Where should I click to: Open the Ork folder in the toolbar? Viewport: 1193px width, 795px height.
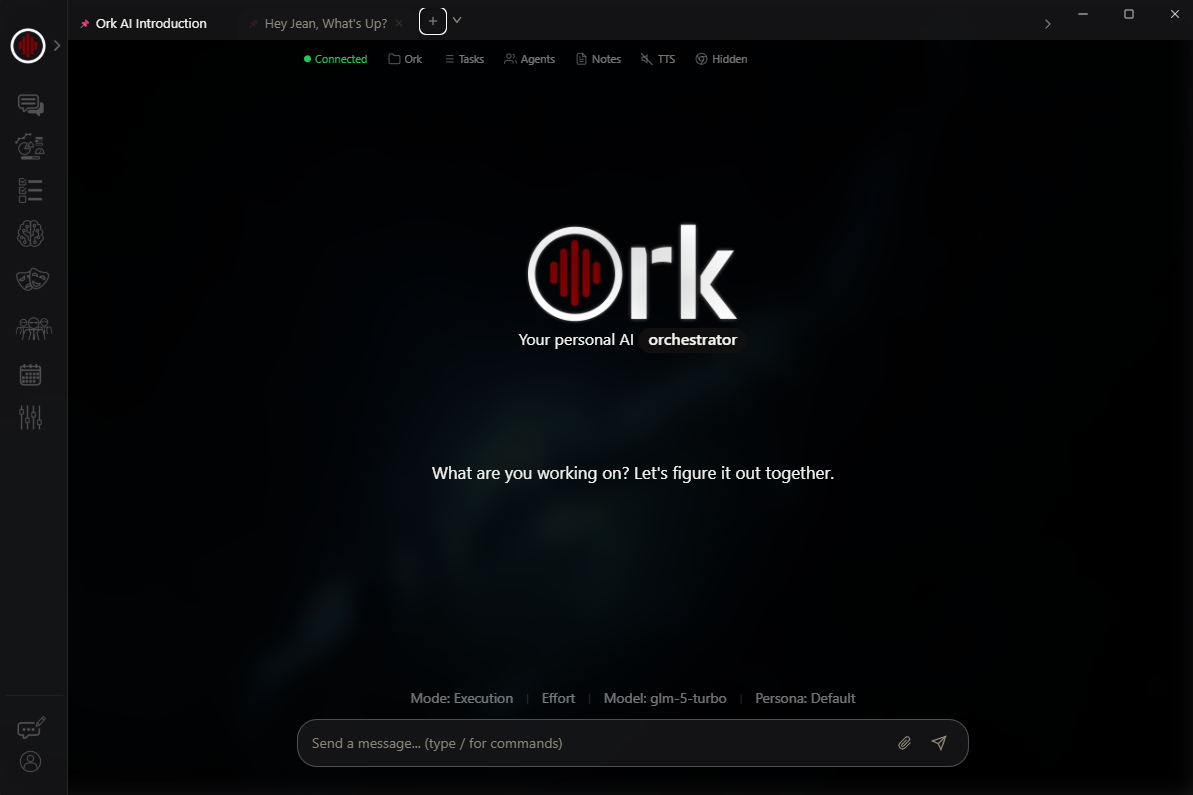(x=405, y=59)
